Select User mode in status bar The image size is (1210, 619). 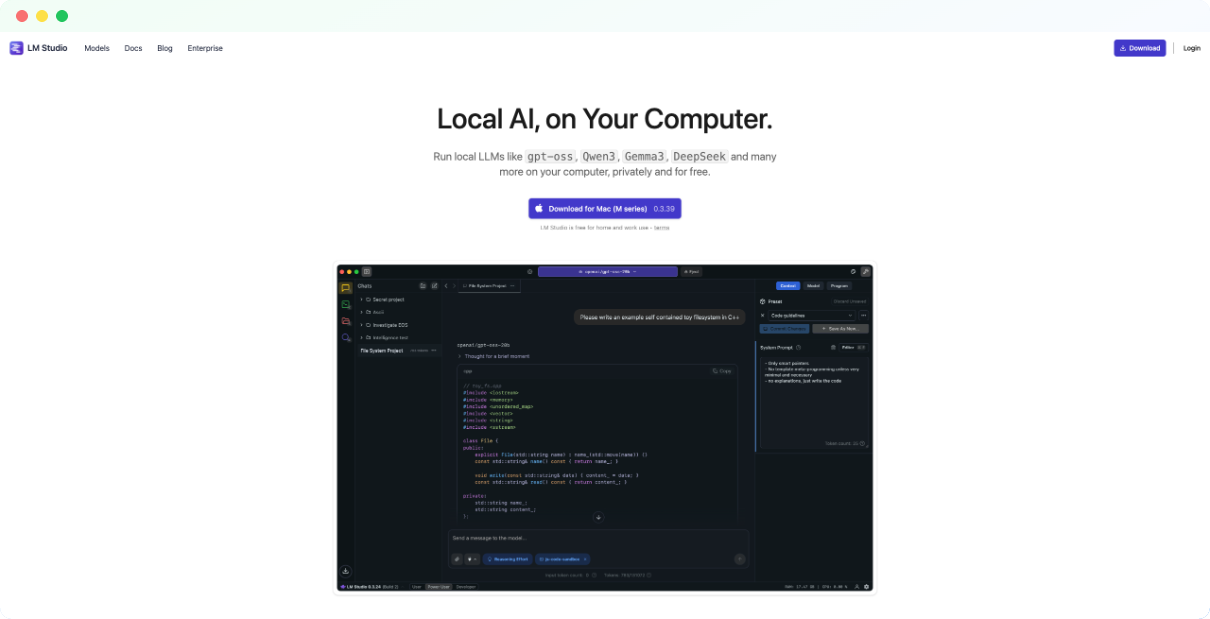coord(417,587)
